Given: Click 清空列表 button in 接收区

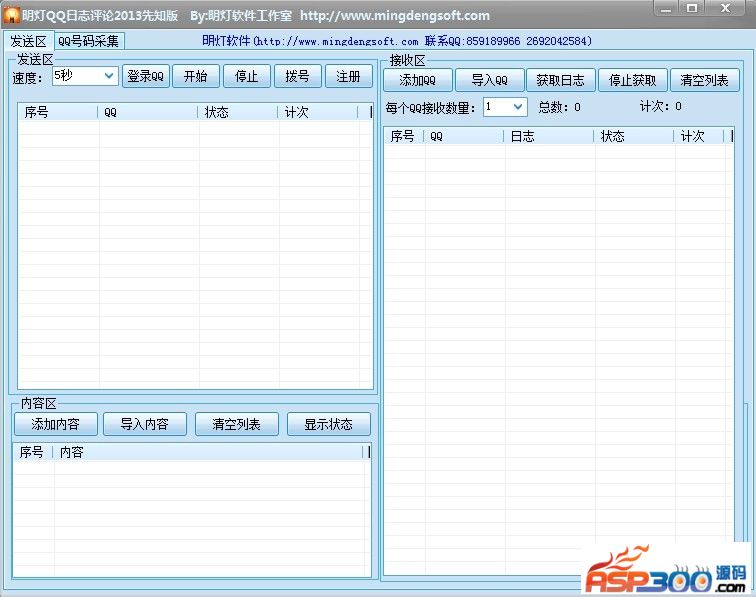Looking at the screenshot, I should (704, 80).
